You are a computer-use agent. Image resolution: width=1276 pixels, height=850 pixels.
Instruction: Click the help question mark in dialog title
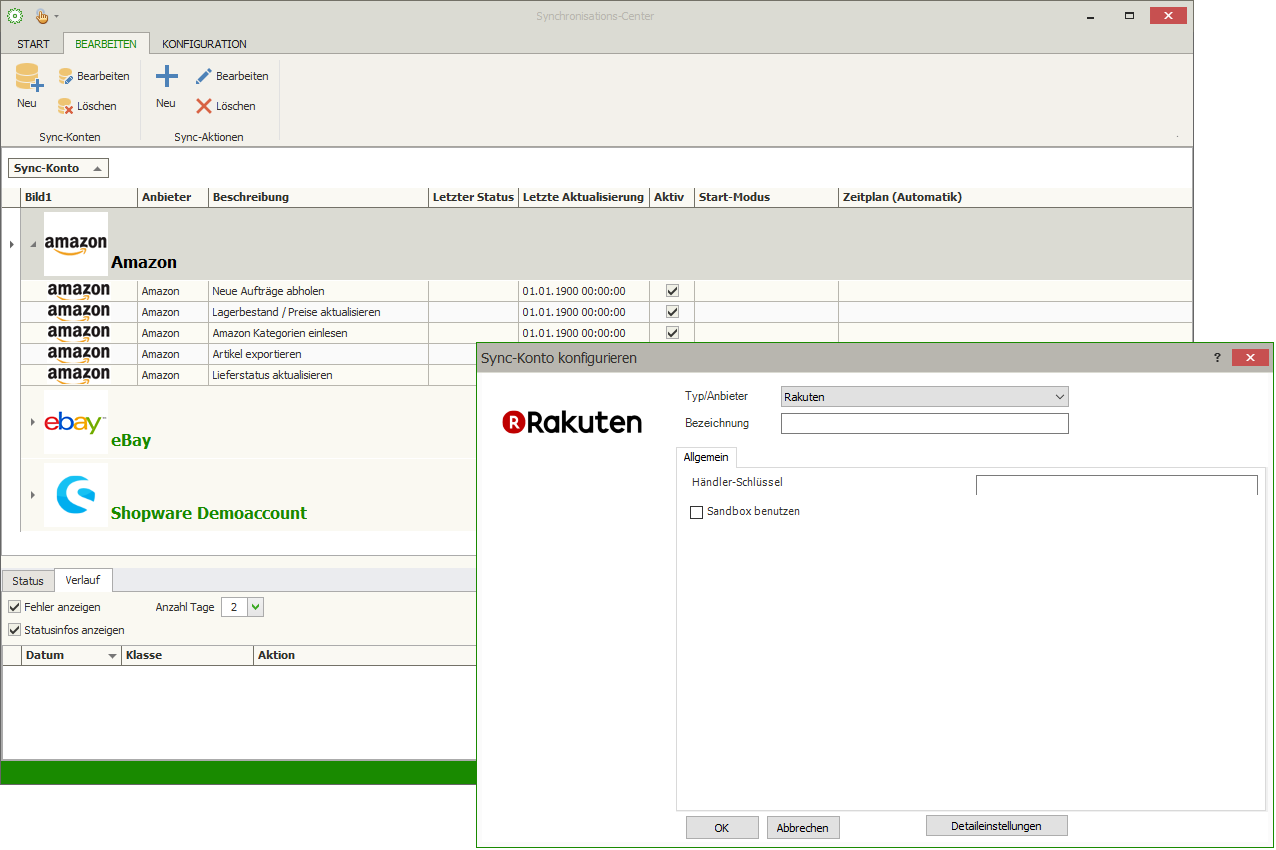1217,358
